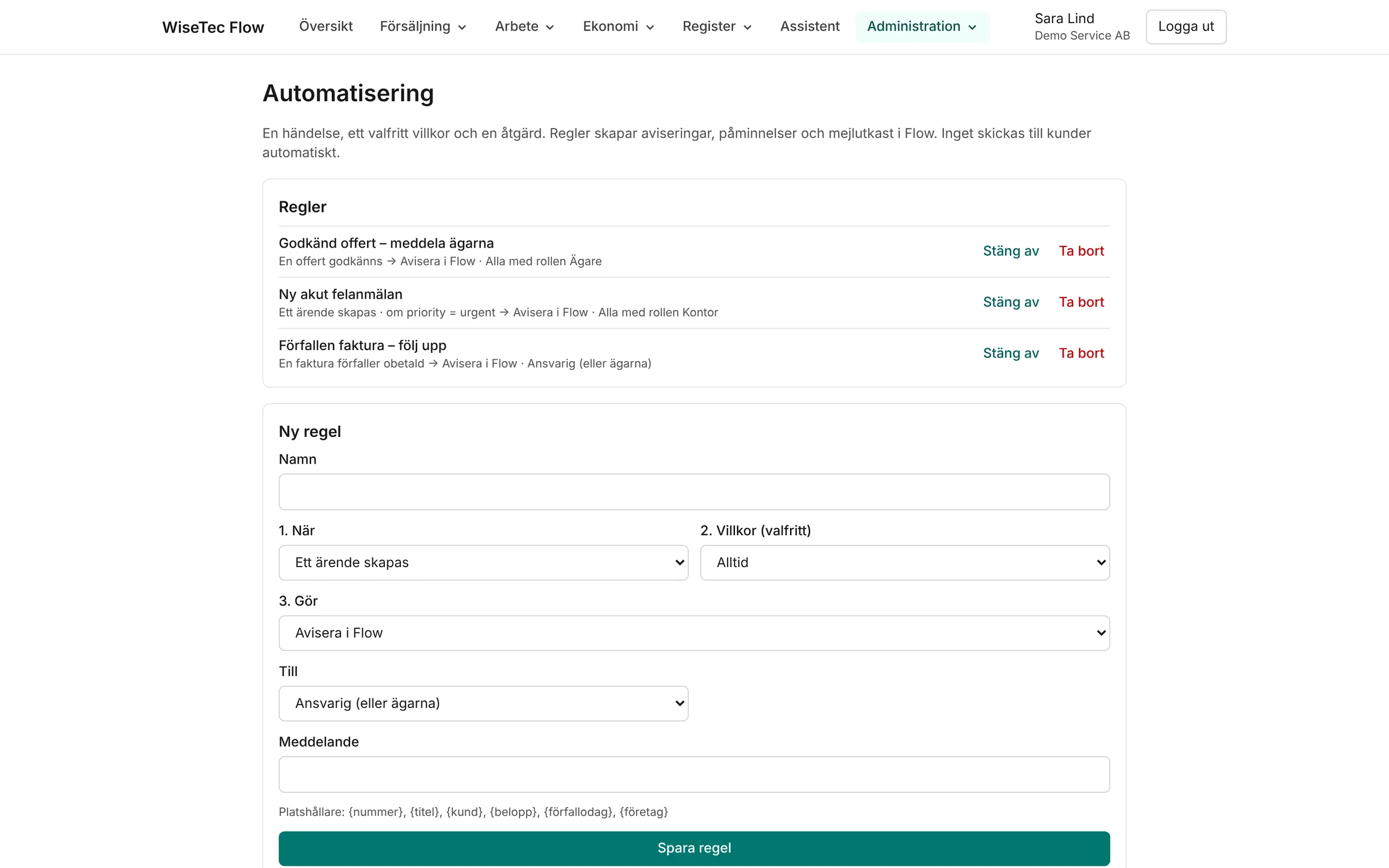Click the WiseTec Flow logo
The height and width of the screenshot is (868, 1389).
point(213,27)
